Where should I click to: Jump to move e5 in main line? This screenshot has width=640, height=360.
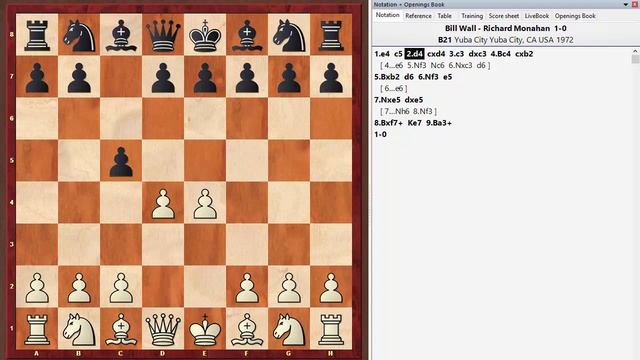point(447,77)
